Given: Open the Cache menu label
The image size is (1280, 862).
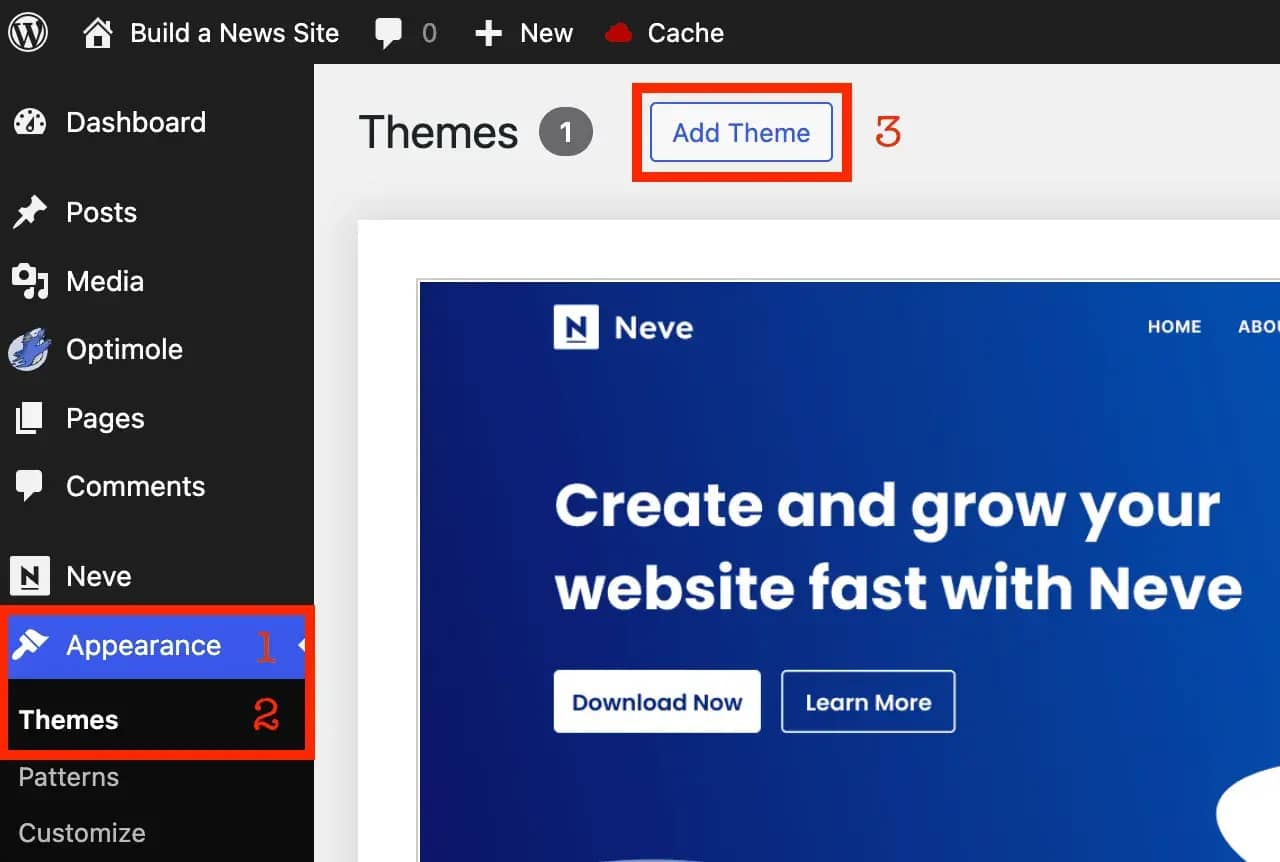Looking at the screenshot, I should pyautogui.click(x=686, y=33).
